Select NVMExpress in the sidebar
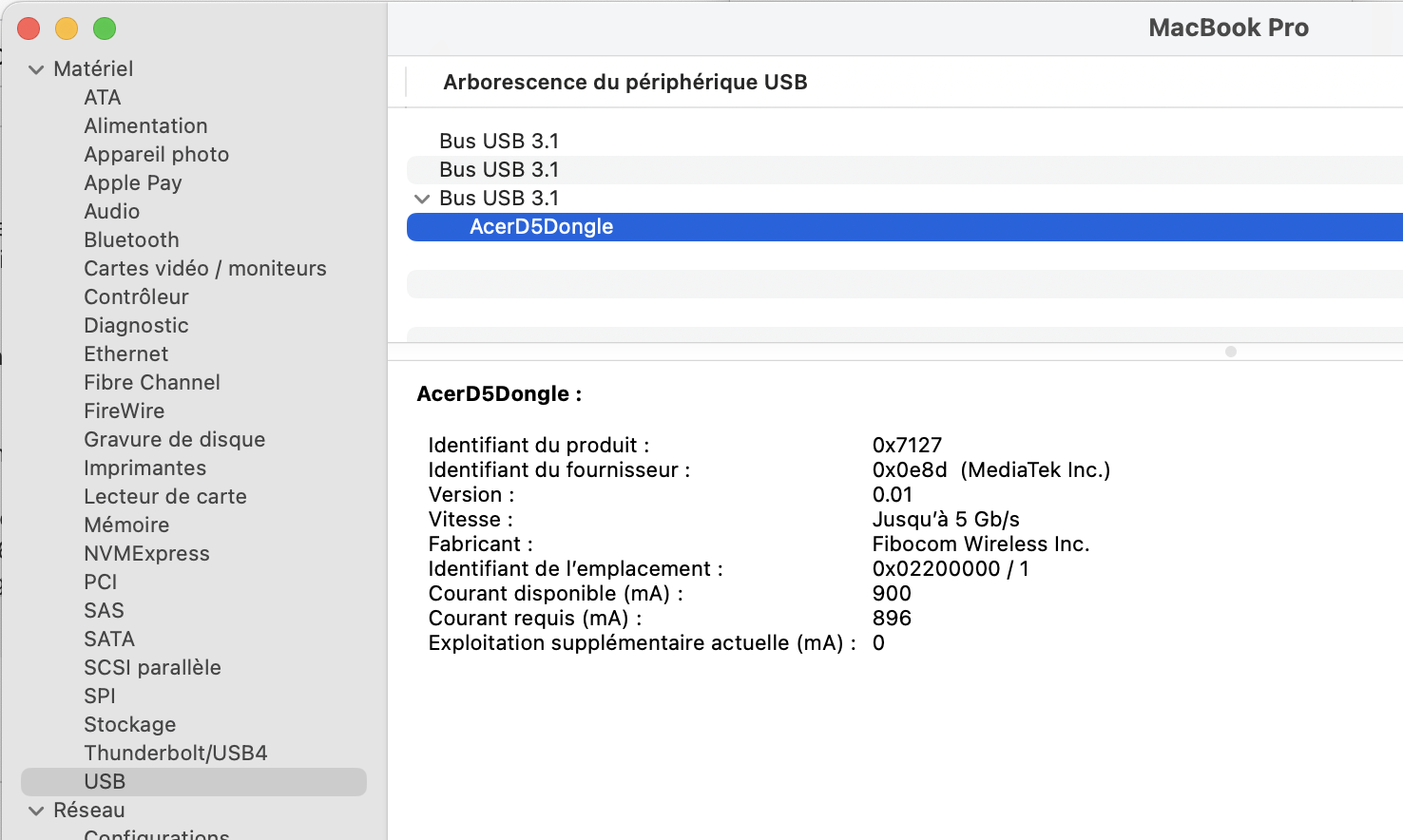1403x840 pixels. coord(146,554)
